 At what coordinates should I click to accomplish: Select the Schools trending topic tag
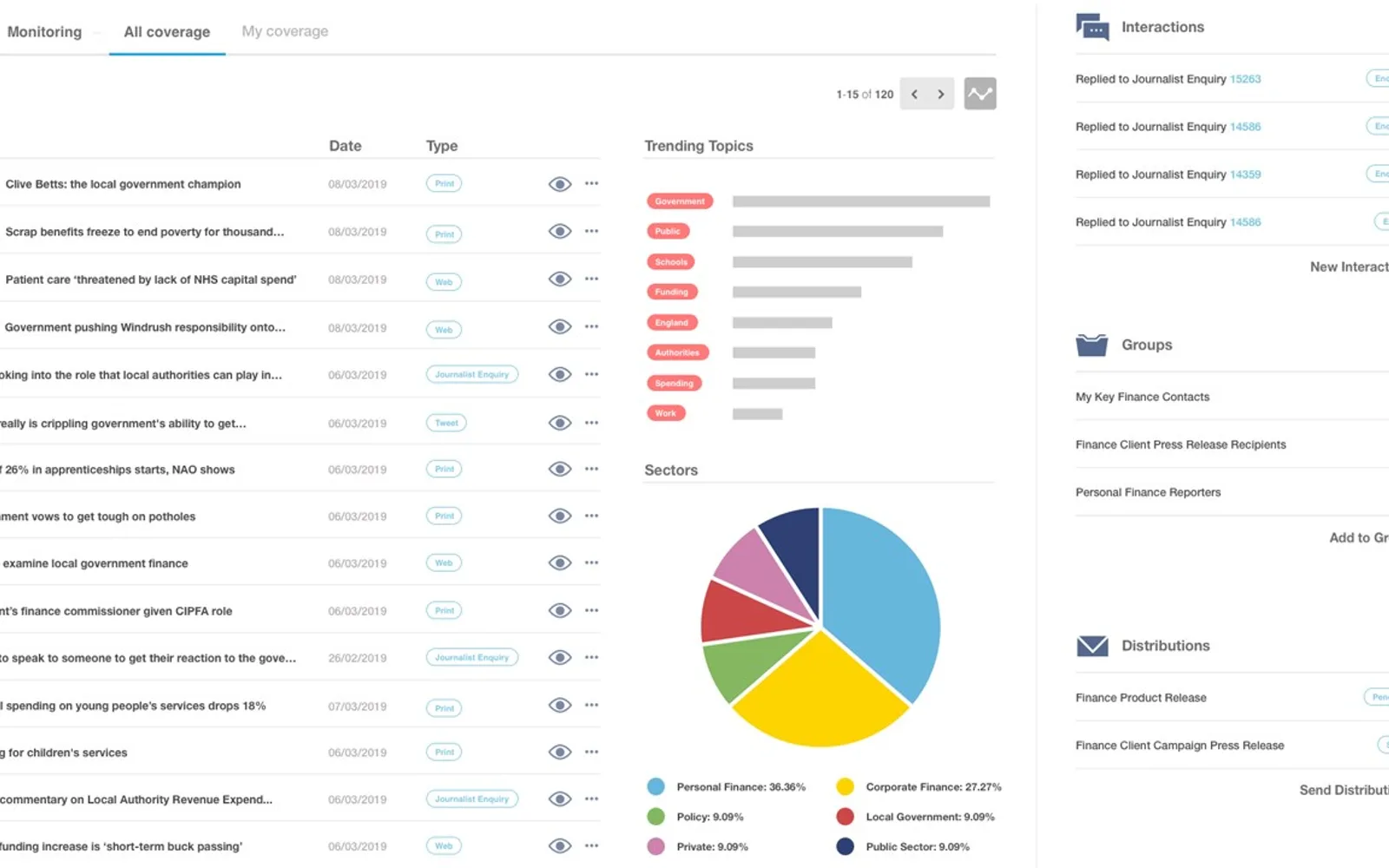[x=671, y=262]
